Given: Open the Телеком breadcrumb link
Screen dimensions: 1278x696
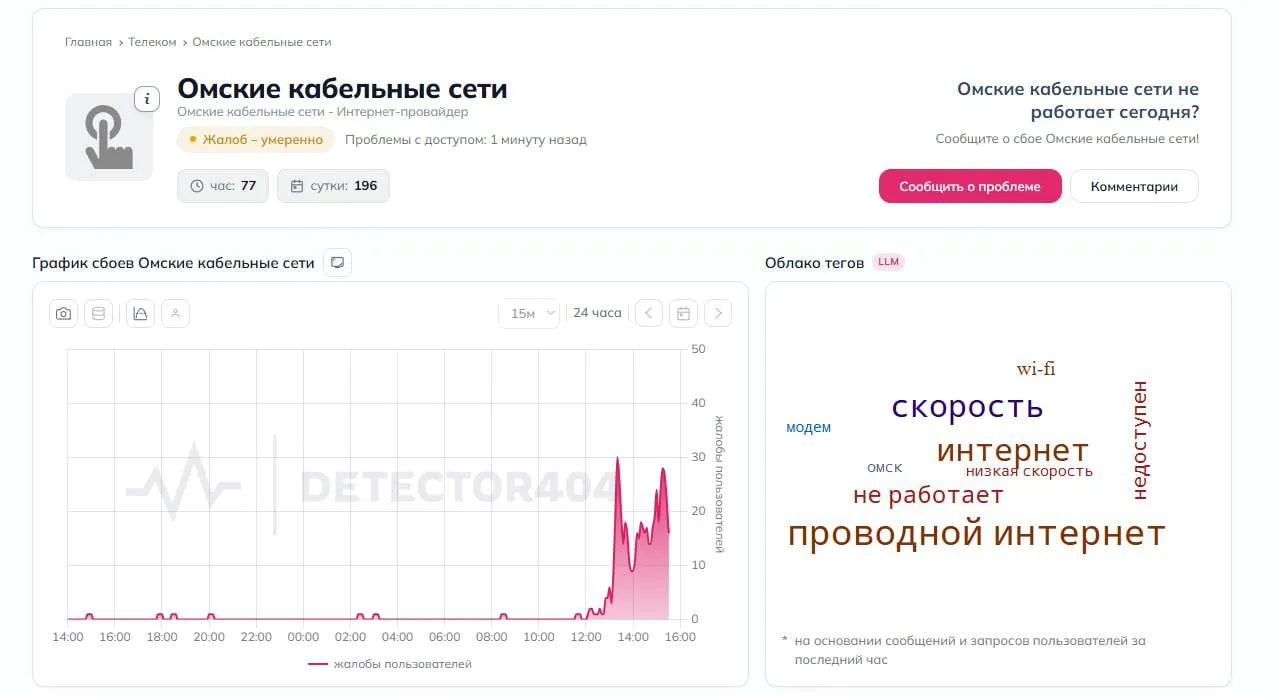Looking at the screenshot, I should click(x=152, y=42).
